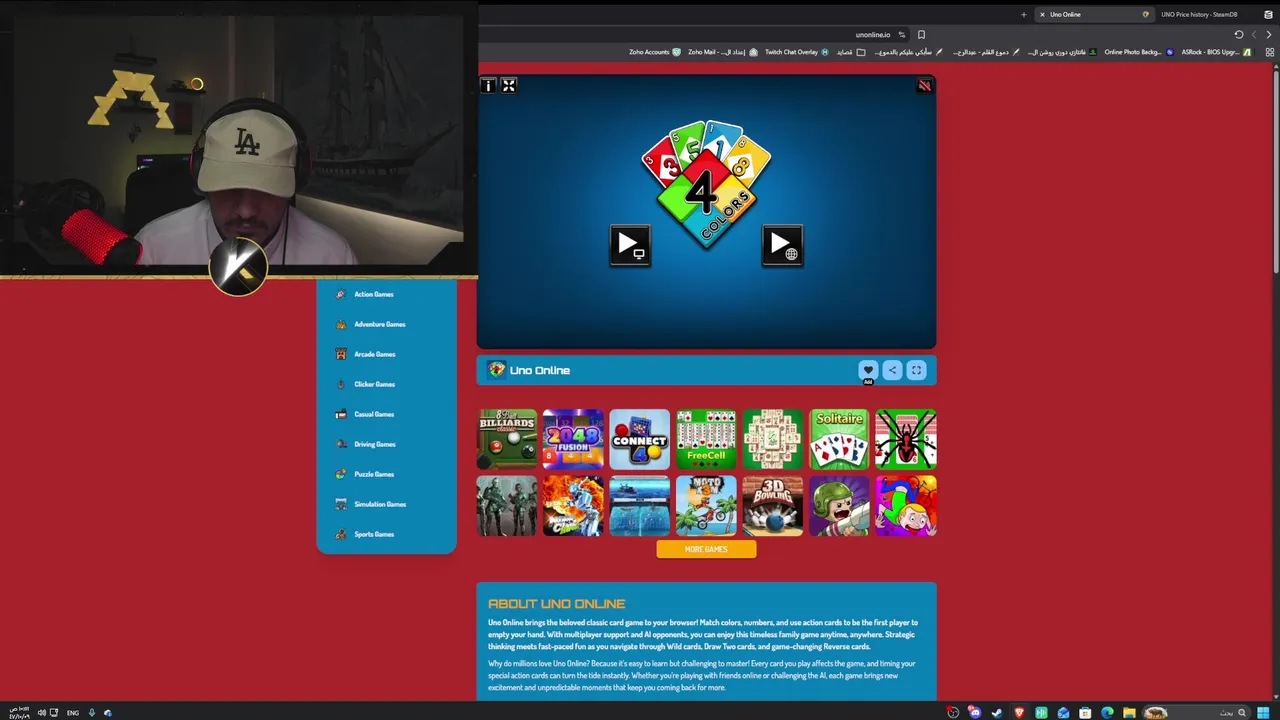Reload the page
Screen dimensions: 1280x720
point(1239,34)
